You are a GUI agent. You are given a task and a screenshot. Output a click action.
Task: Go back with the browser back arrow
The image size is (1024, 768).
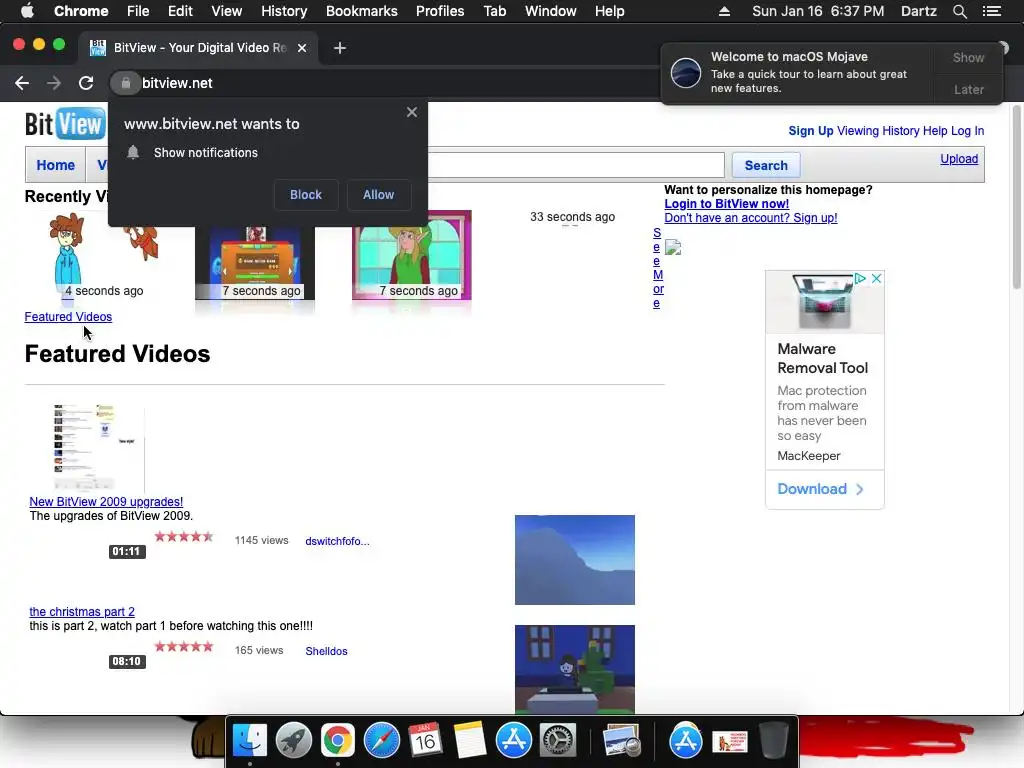(22, 83)
